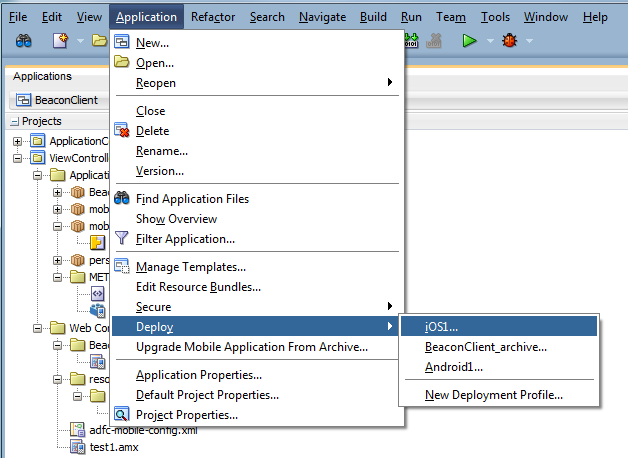Click the binoculars search icon in toolbar
628x458 pixels.
tap(24, 41)
